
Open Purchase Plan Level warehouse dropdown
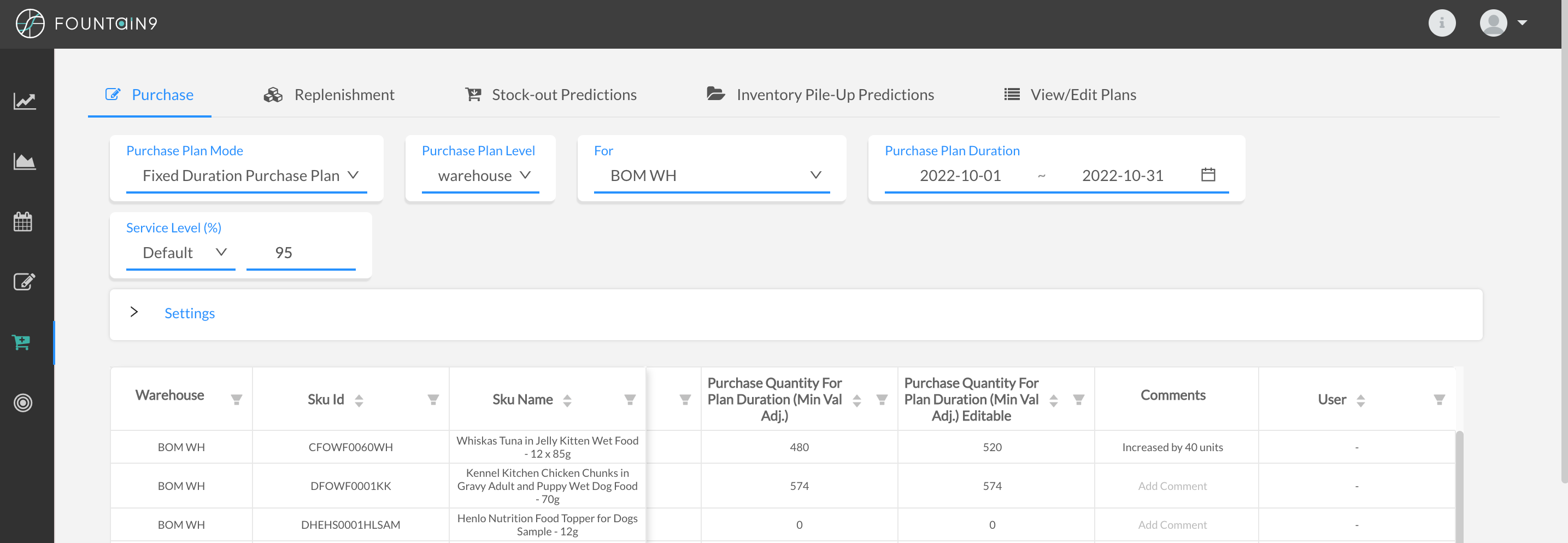coord(480,176)
